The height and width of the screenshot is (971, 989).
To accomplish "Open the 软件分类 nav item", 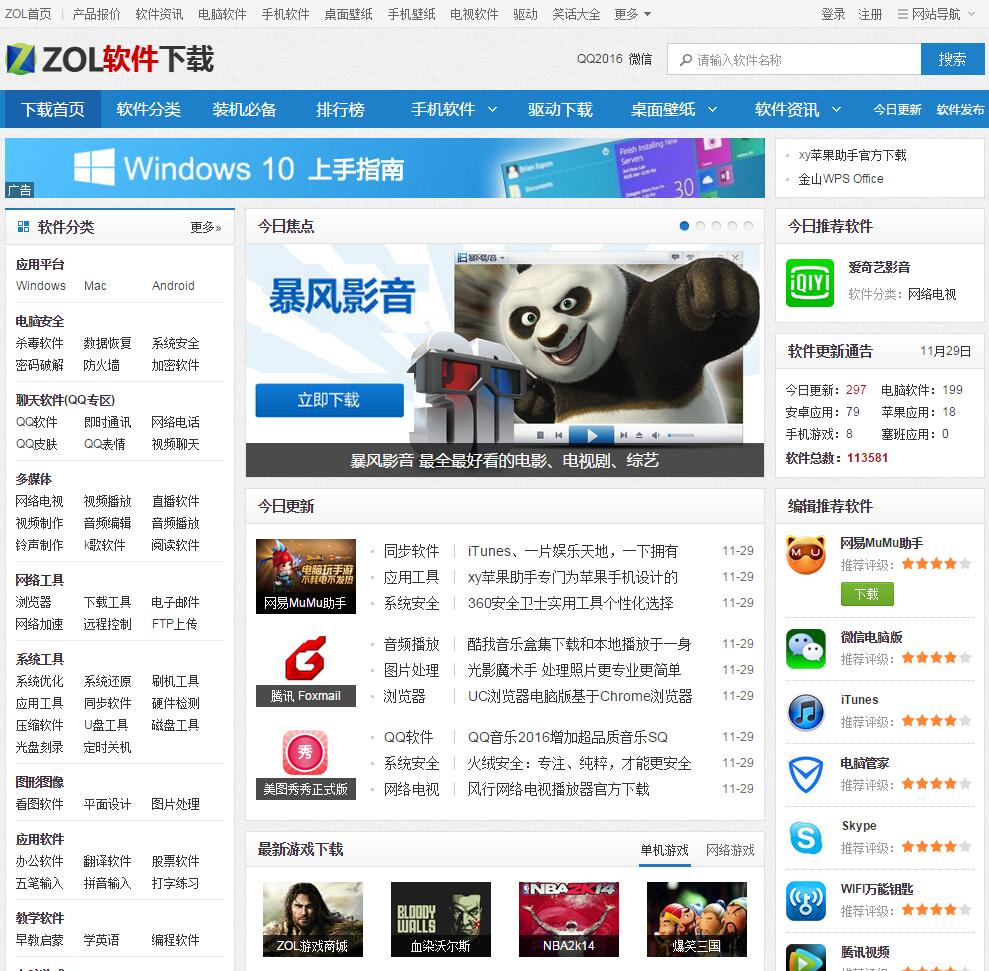I will click(x=148, y=109).
